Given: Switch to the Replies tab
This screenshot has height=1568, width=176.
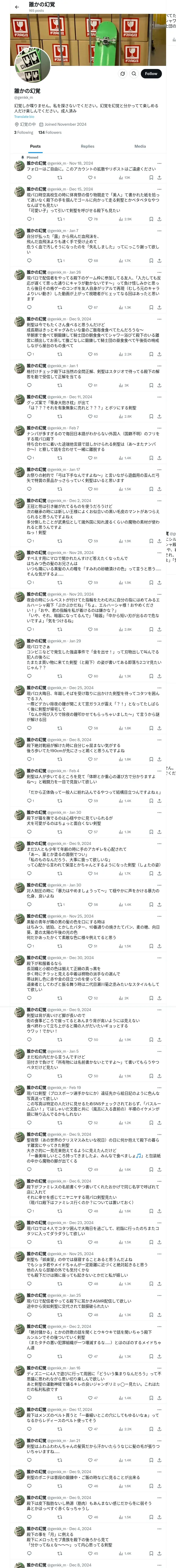Looking at the screenshot, I should tap(87, 146).
